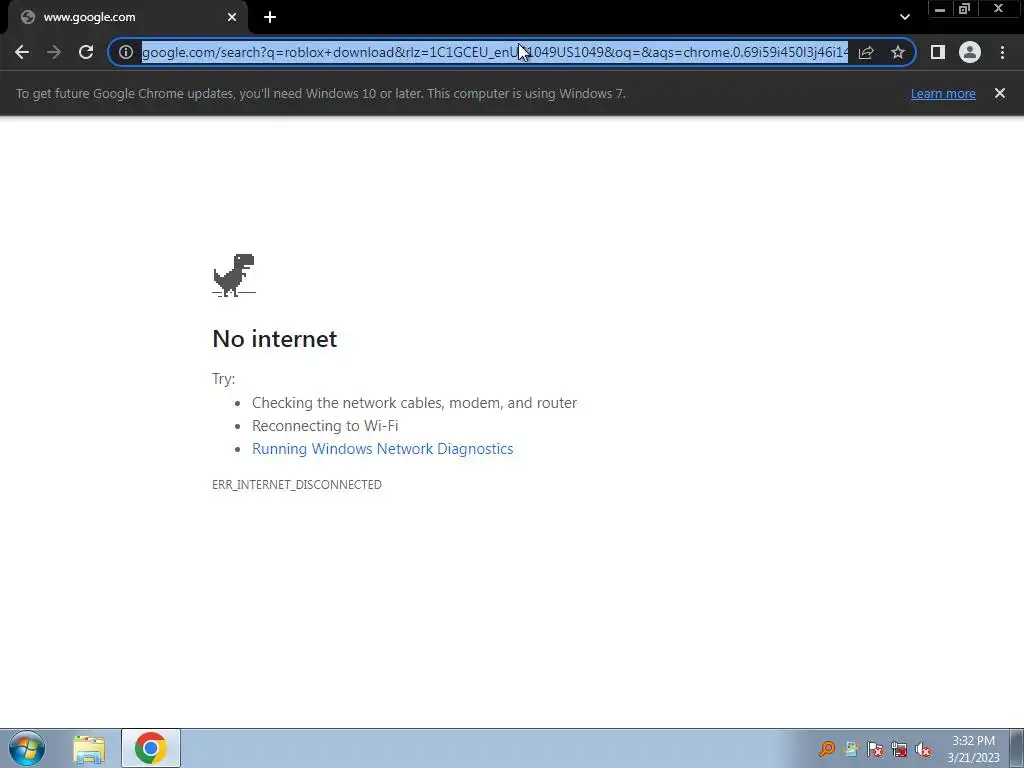This screenshot has height=768, width=1024.
Task: Dismiss the Windows 7 update notice
Action: tap(1000, 93)
